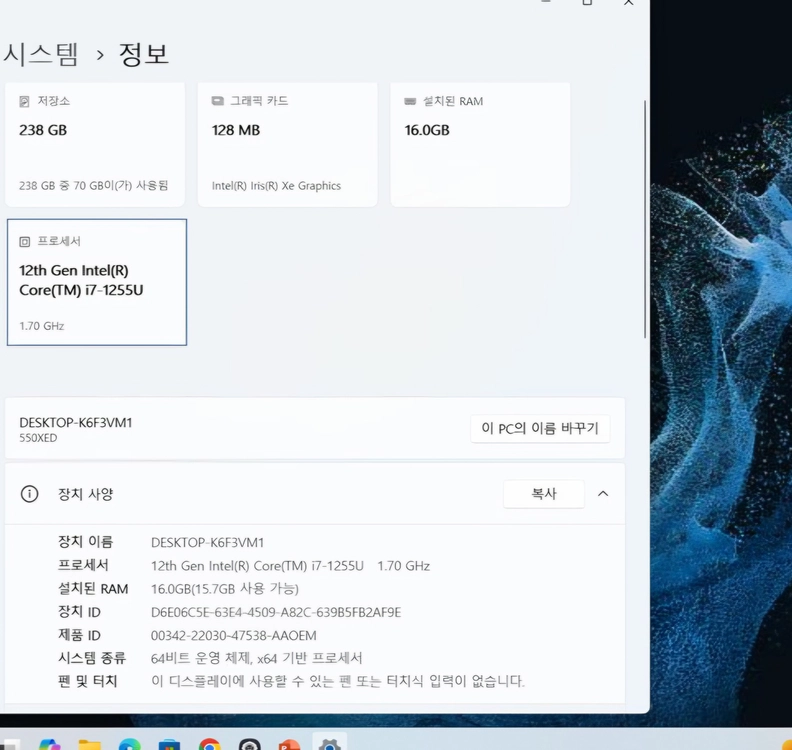Click the 장치 사양 header row

pos(315,493)
